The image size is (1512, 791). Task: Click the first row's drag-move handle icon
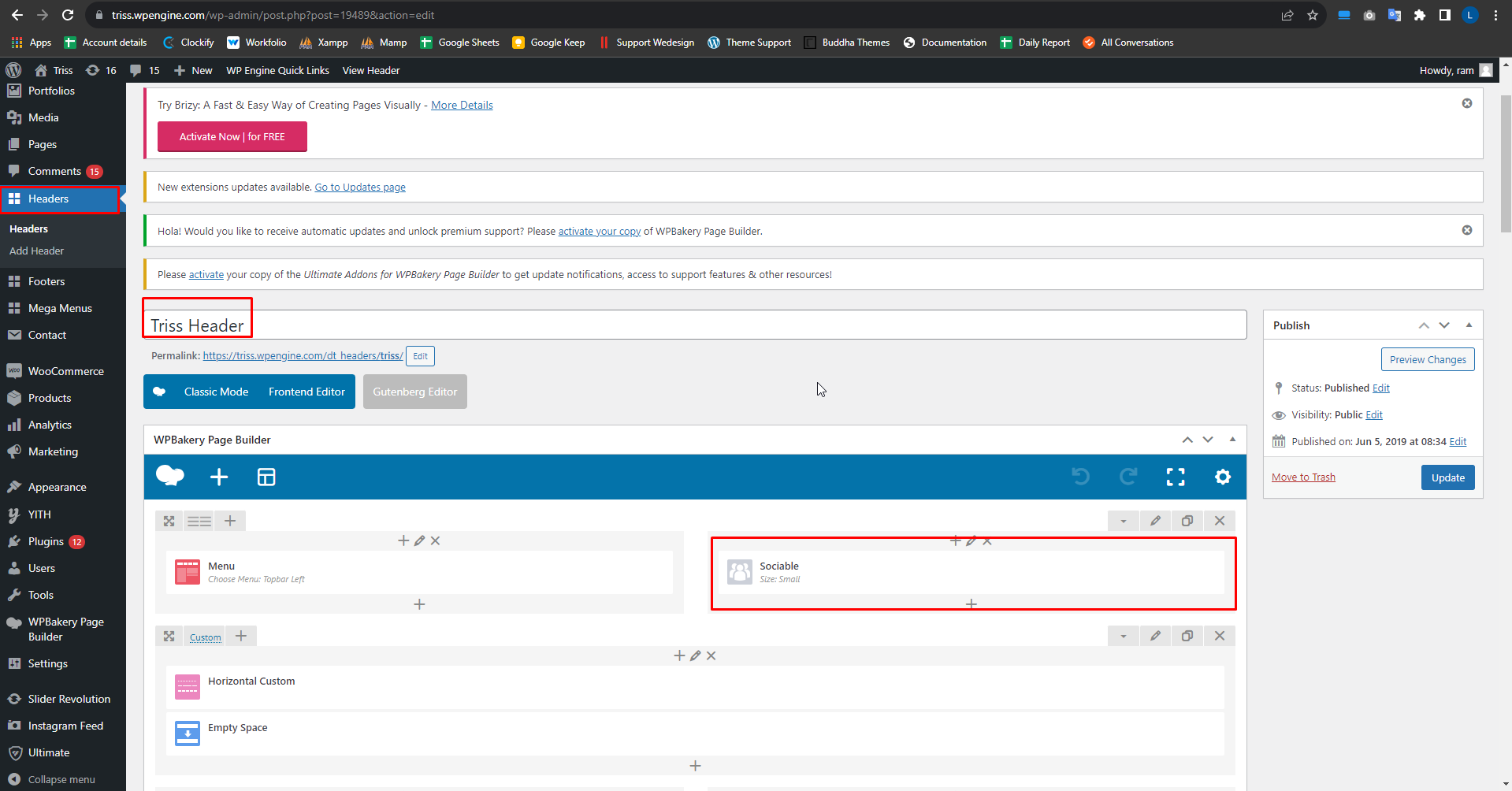pos(169,521)
